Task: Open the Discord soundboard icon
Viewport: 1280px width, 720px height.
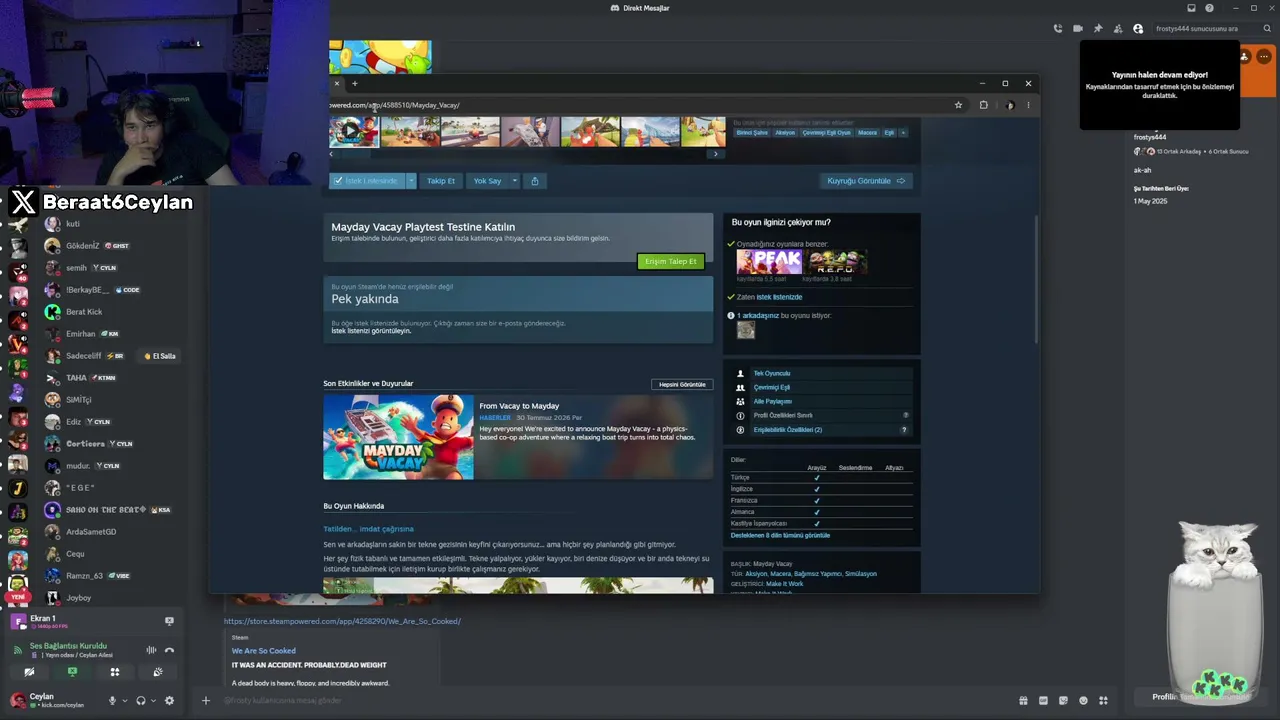Action: (158, 672)
